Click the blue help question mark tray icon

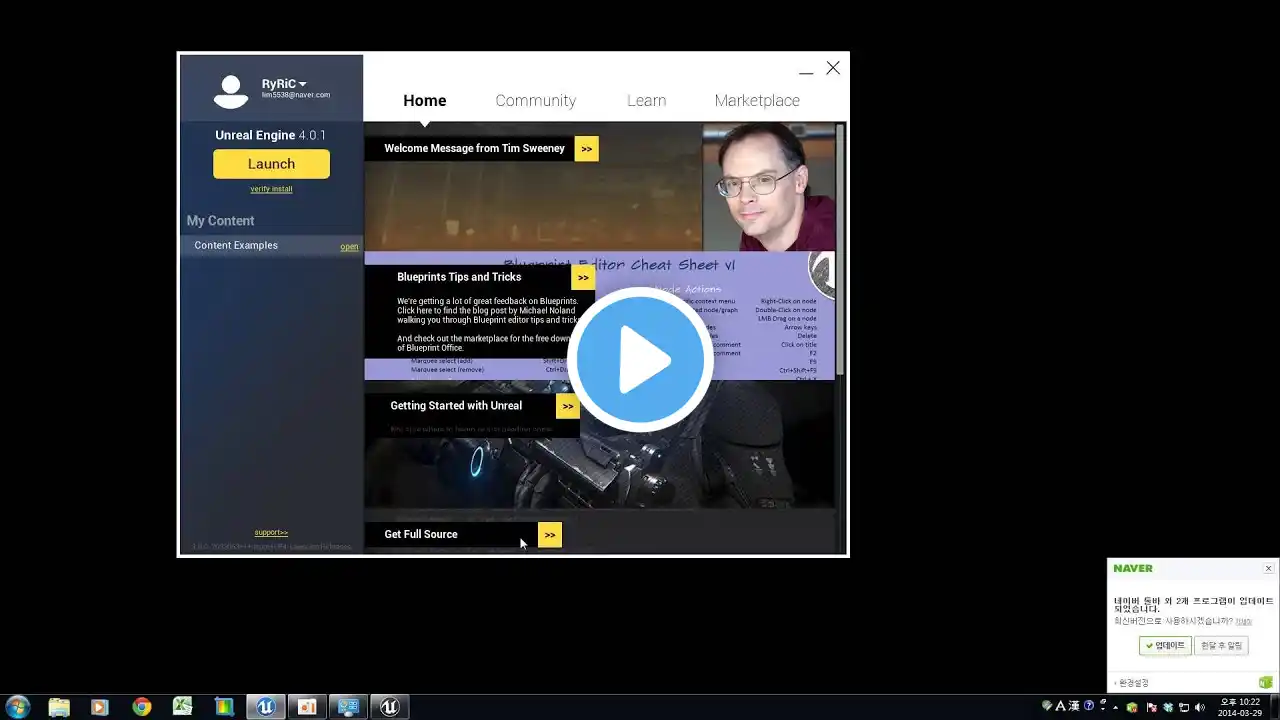click(x=1089, y=706)
